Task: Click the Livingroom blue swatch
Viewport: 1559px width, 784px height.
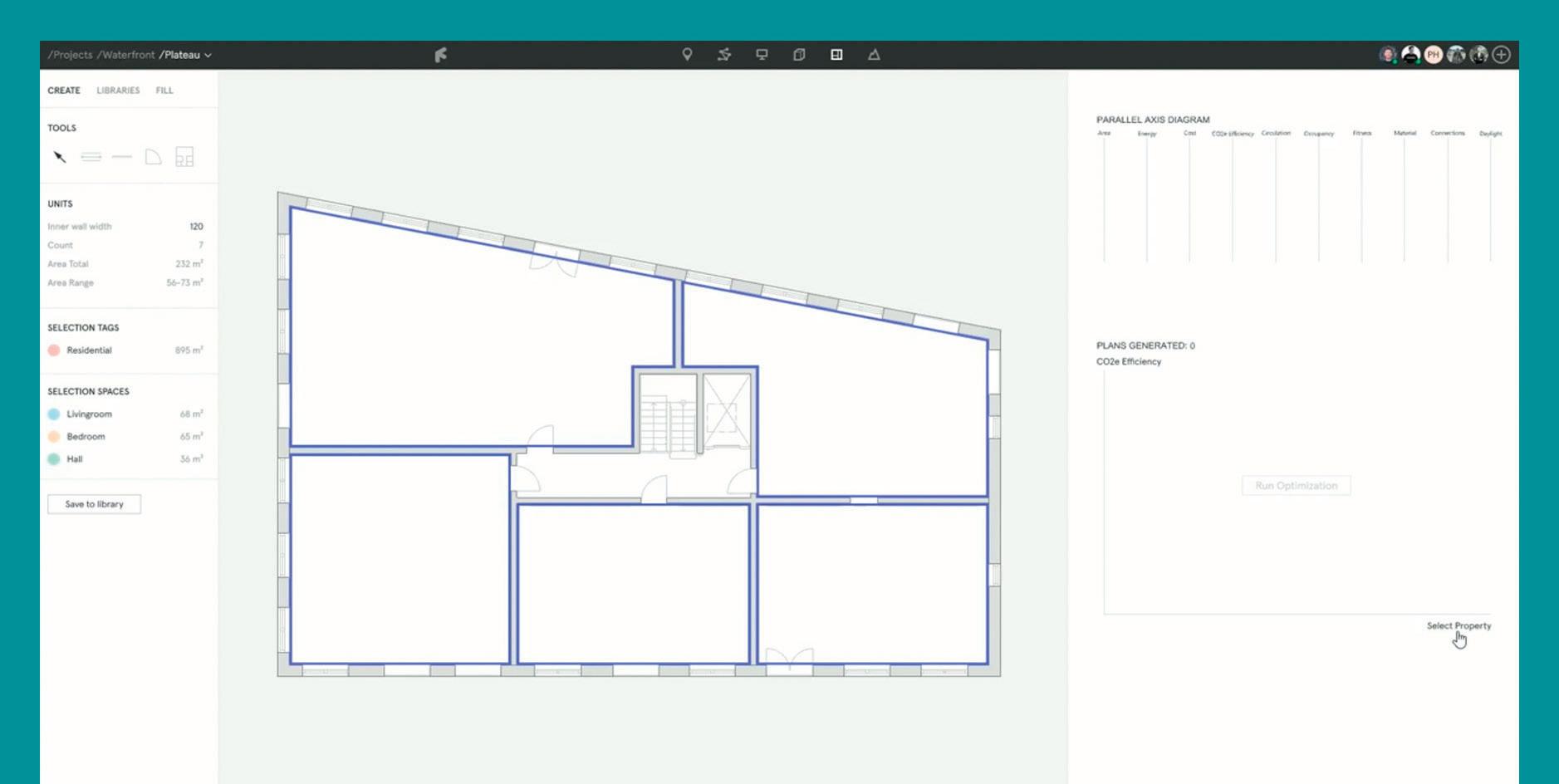Action: (x=54, y=414)
